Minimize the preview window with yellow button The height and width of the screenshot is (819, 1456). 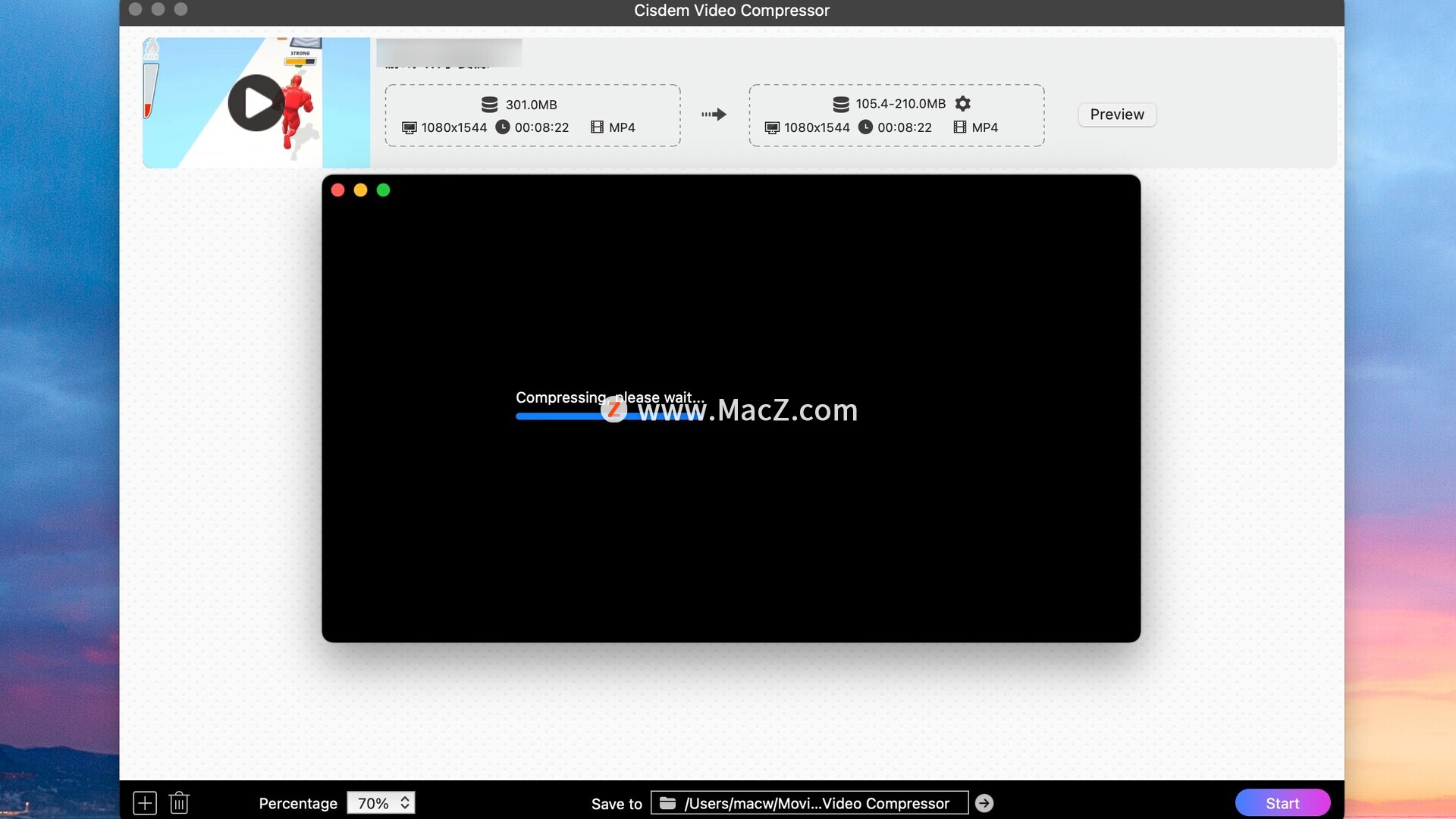click(x=361, y=190)
